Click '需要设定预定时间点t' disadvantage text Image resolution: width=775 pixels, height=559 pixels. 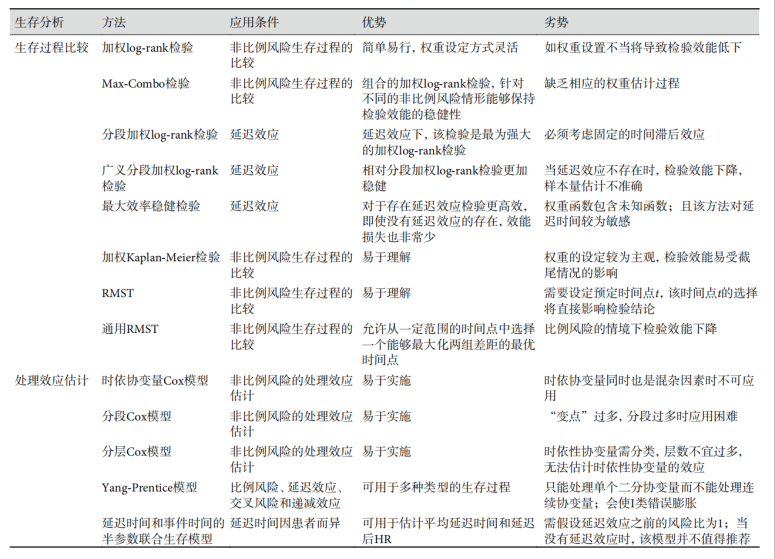click(x=602, y=293)
